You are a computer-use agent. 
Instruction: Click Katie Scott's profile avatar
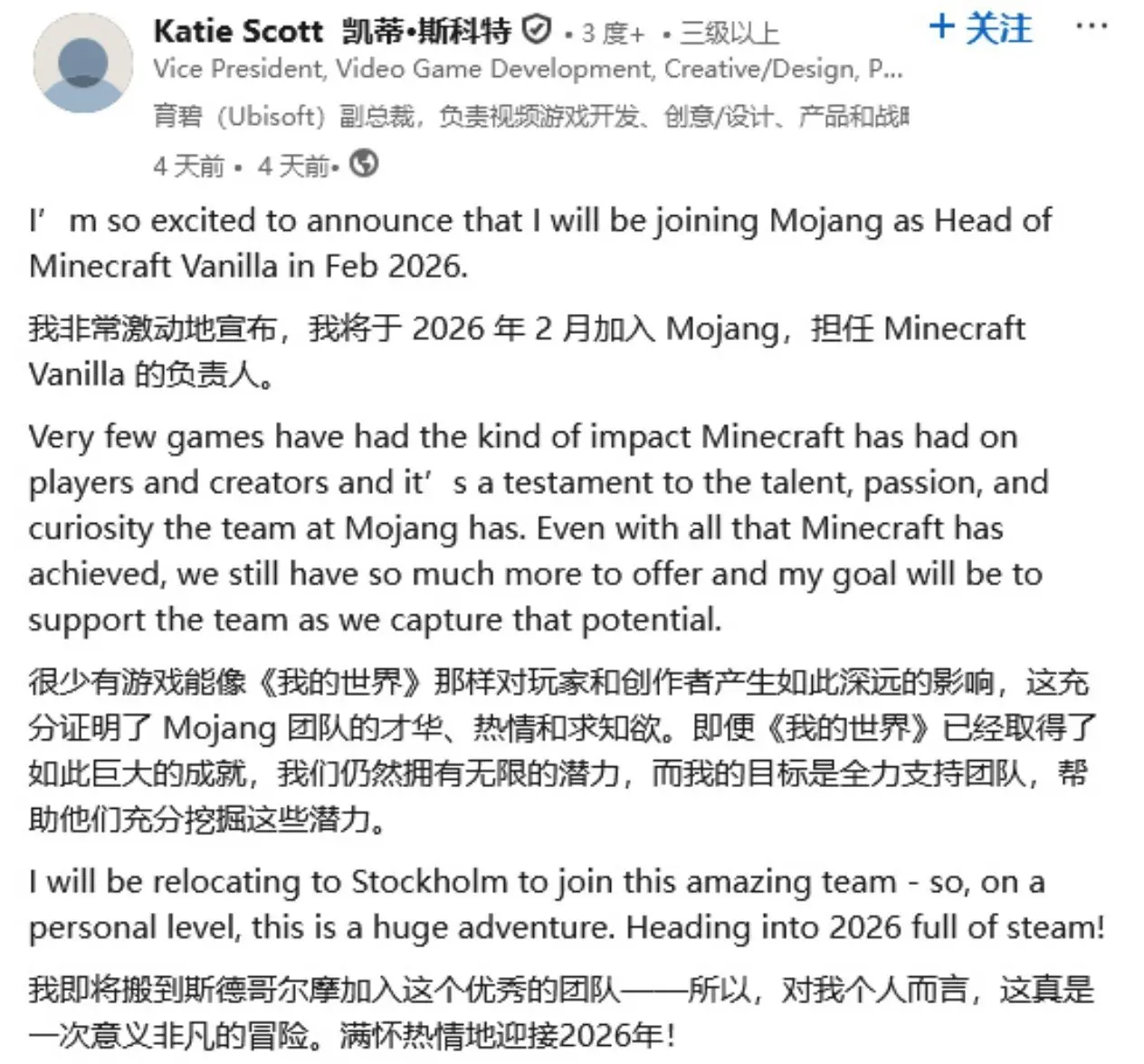pyautogui.click(x=82, y=64)
